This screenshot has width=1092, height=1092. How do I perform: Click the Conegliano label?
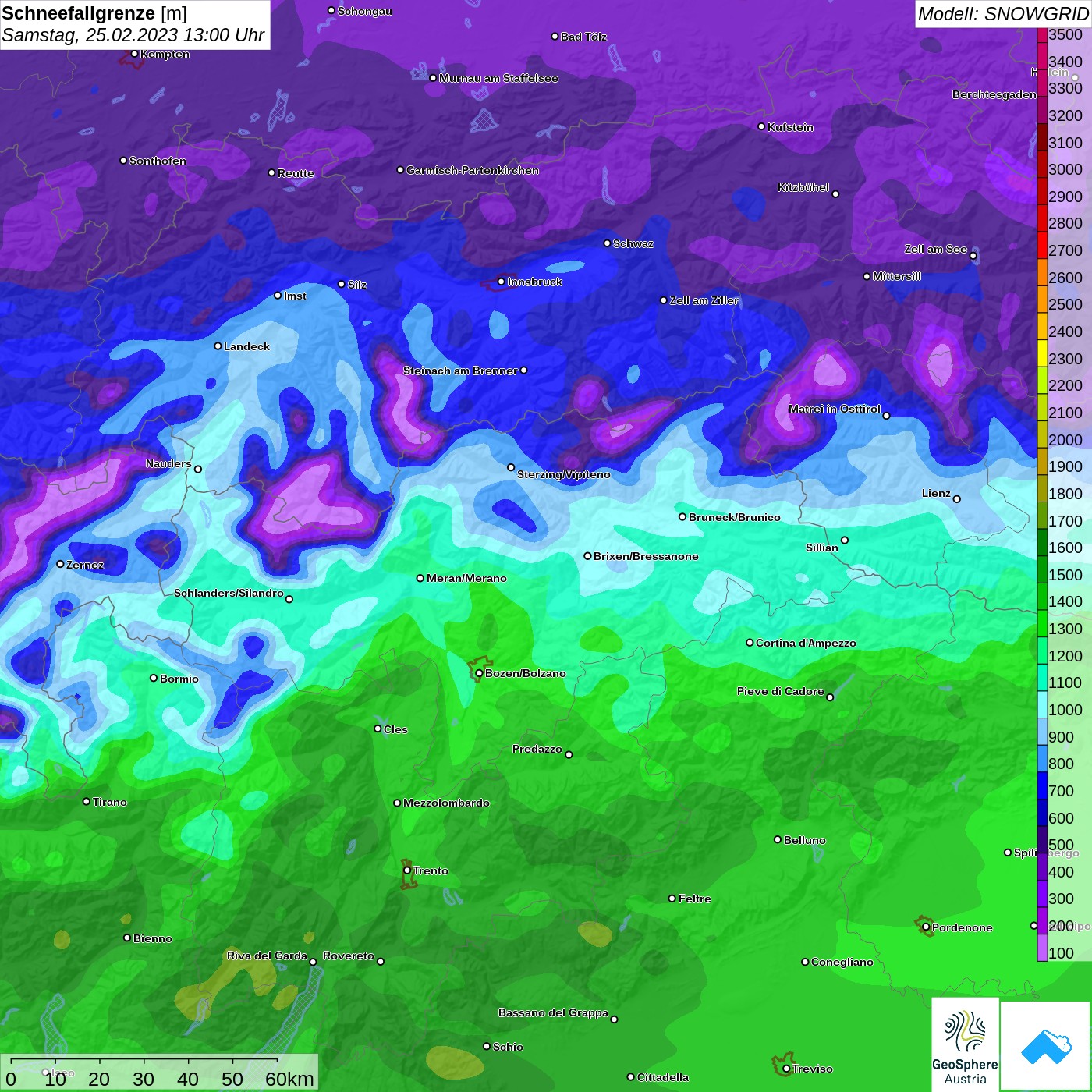842,962
